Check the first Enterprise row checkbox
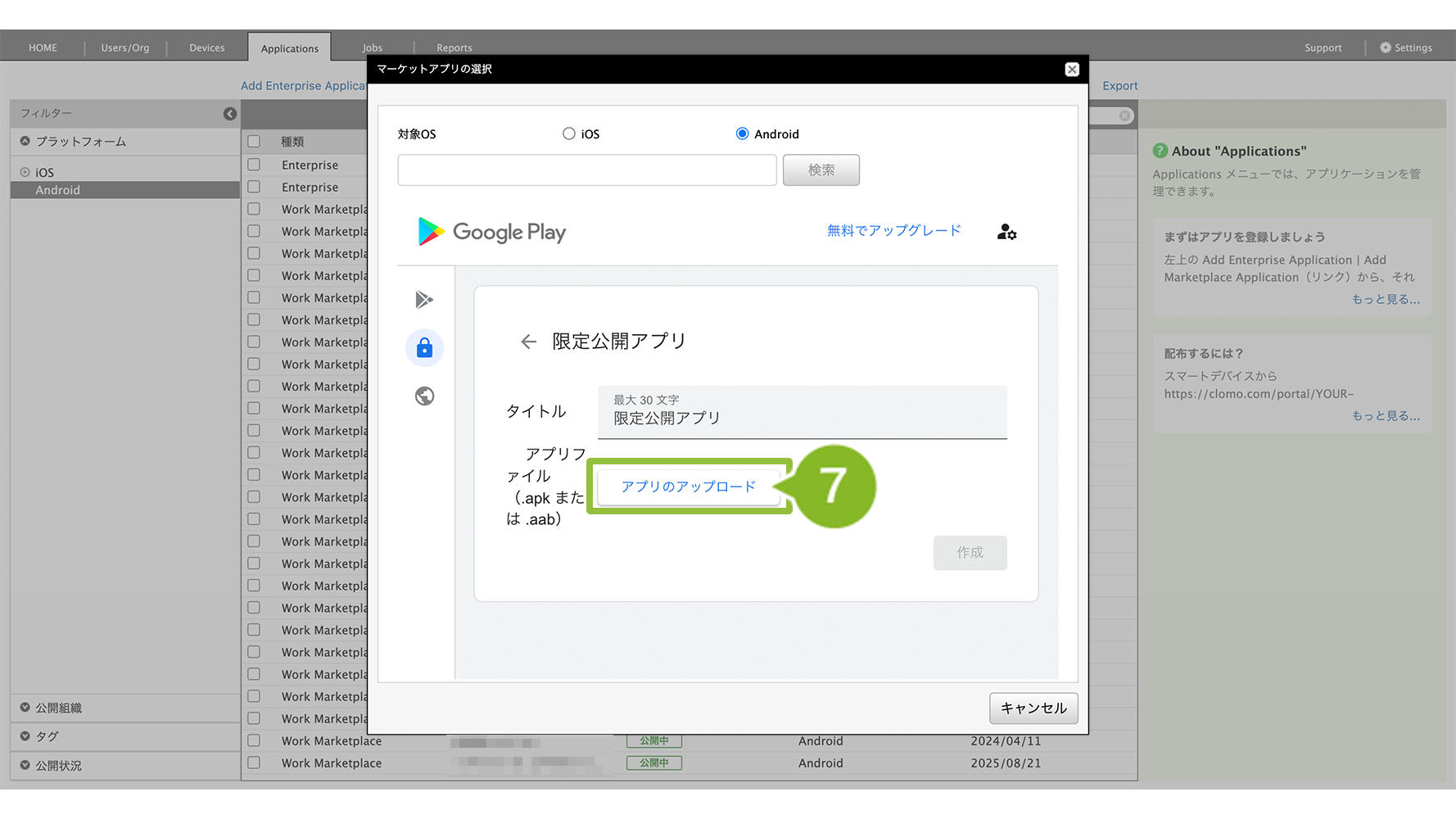The height and width of the screenshot is (819, 1456). pos(255,165)
